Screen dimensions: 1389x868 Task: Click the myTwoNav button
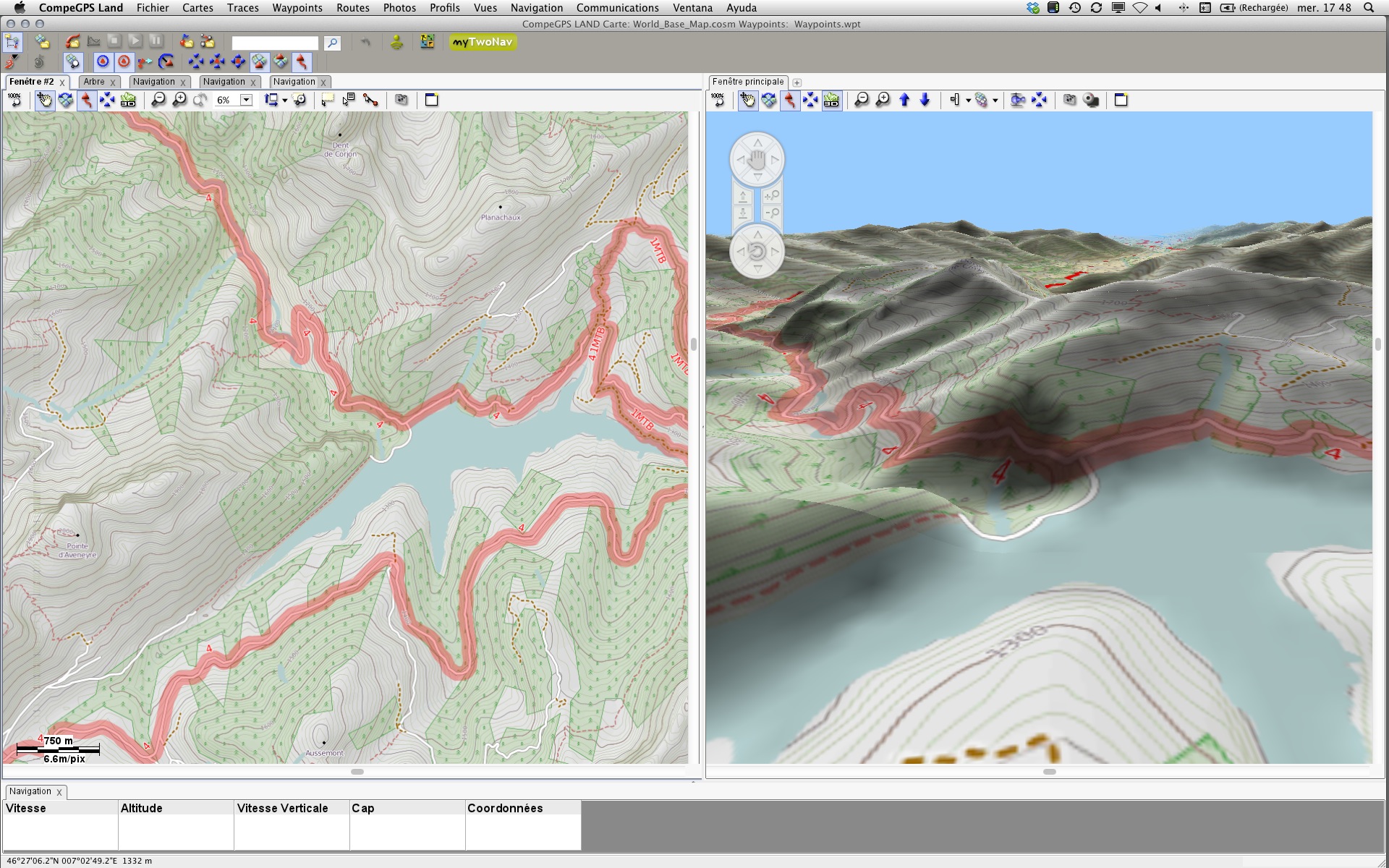coord(483,42)
